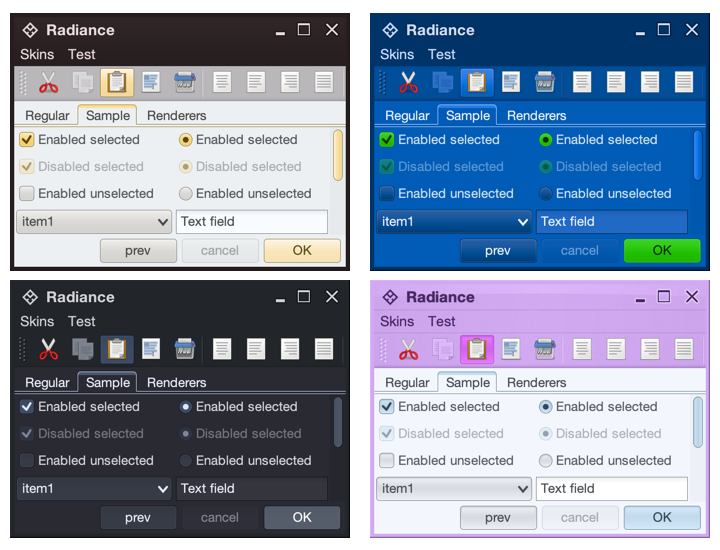Click the Copy icon in the dark-skinned window
The height and width of the screenshot is (550, 720).
coord(83,349)
